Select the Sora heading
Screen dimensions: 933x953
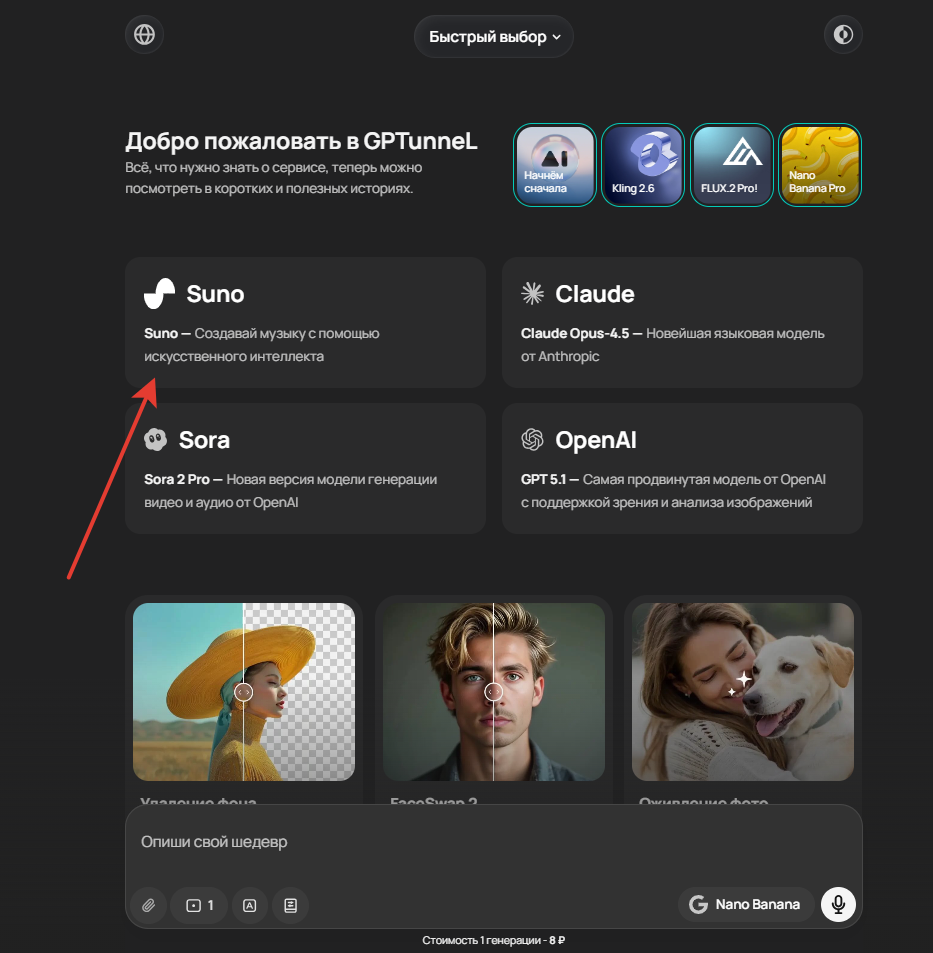(x=204, y=440)
